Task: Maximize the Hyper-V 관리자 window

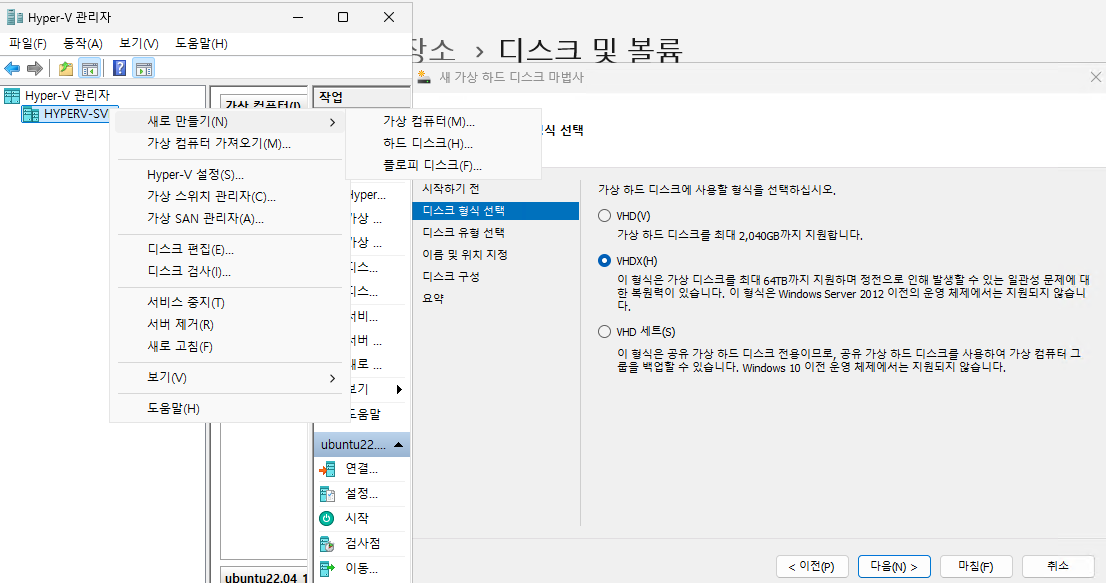Action: [343, 17]
